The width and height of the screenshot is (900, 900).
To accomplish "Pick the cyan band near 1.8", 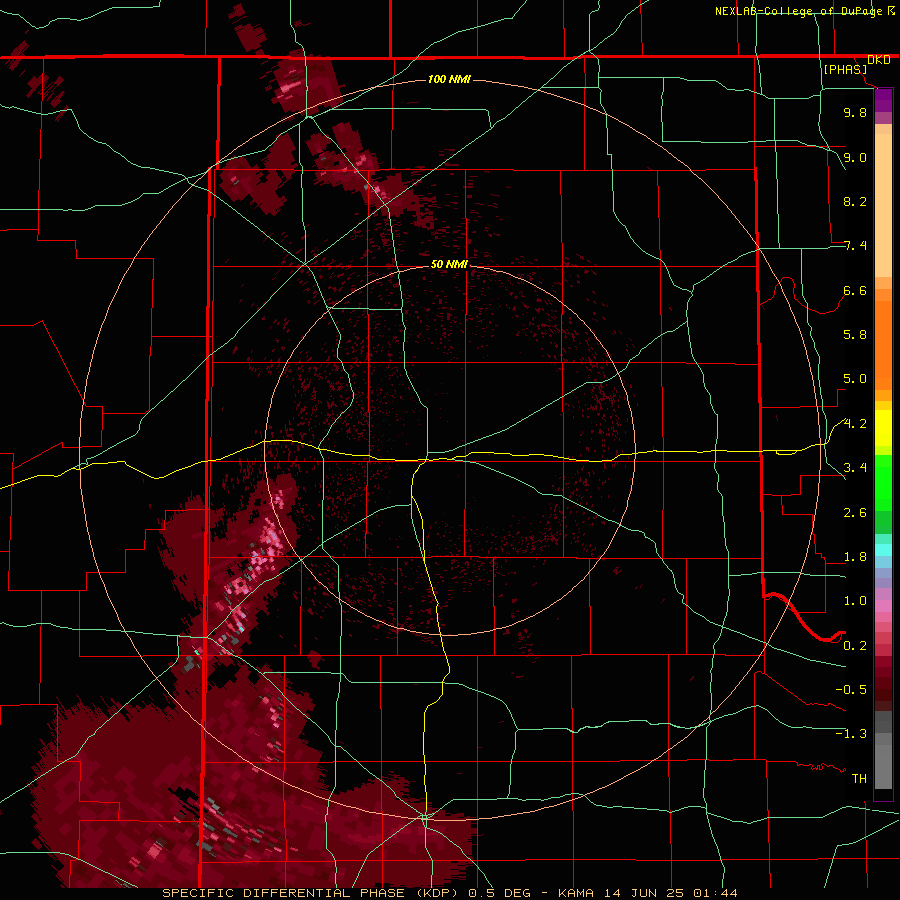I will [x=883, y=549].
